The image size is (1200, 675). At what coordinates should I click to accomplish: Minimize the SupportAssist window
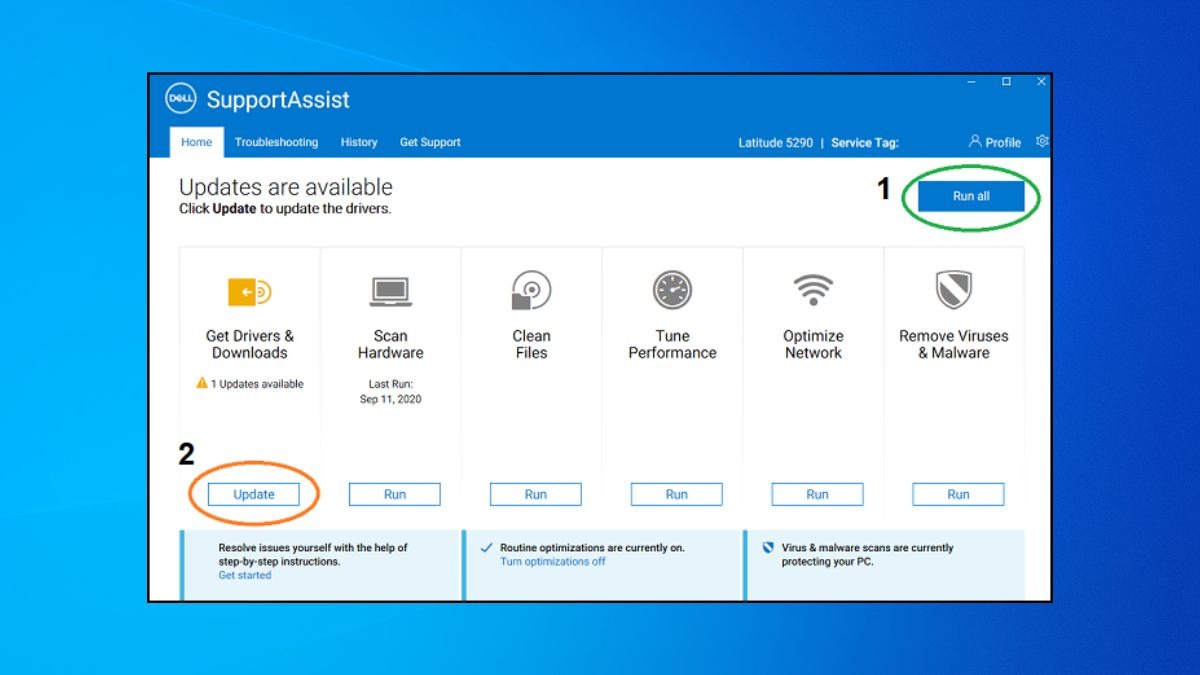click(972, 81)
